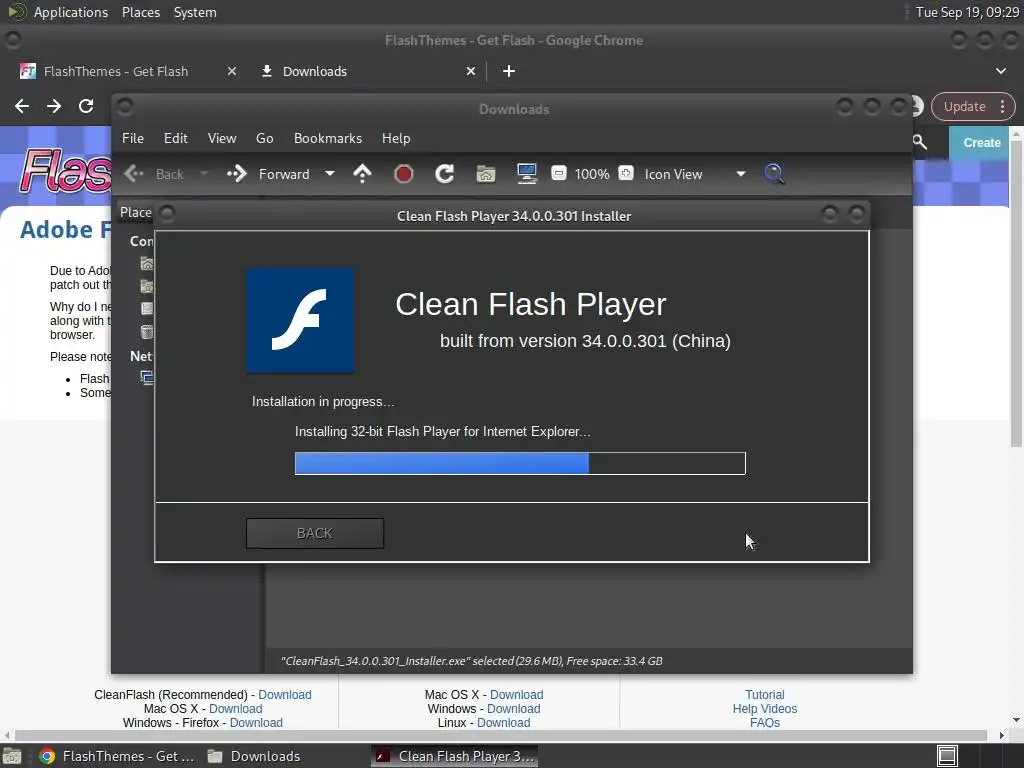
Task: Zoom in with the plus icon
Action: tap(626, 173)
